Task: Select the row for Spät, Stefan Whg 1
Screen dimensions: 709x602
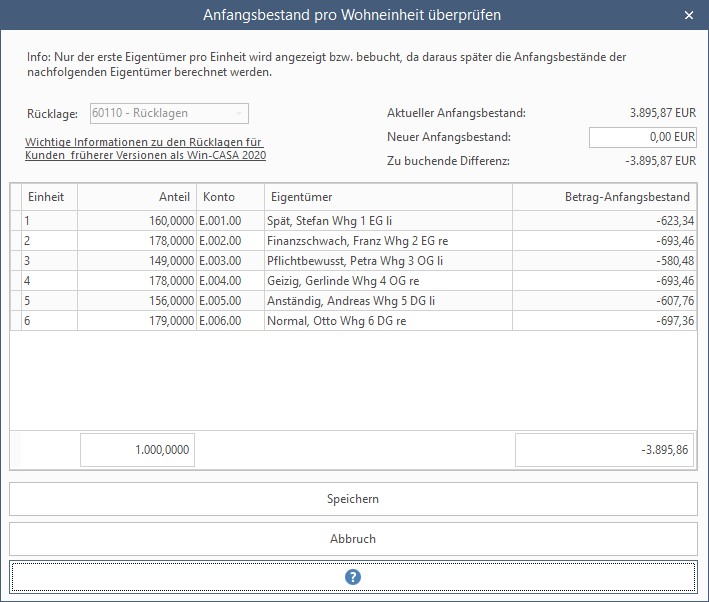Action: (x=388, y=221)
